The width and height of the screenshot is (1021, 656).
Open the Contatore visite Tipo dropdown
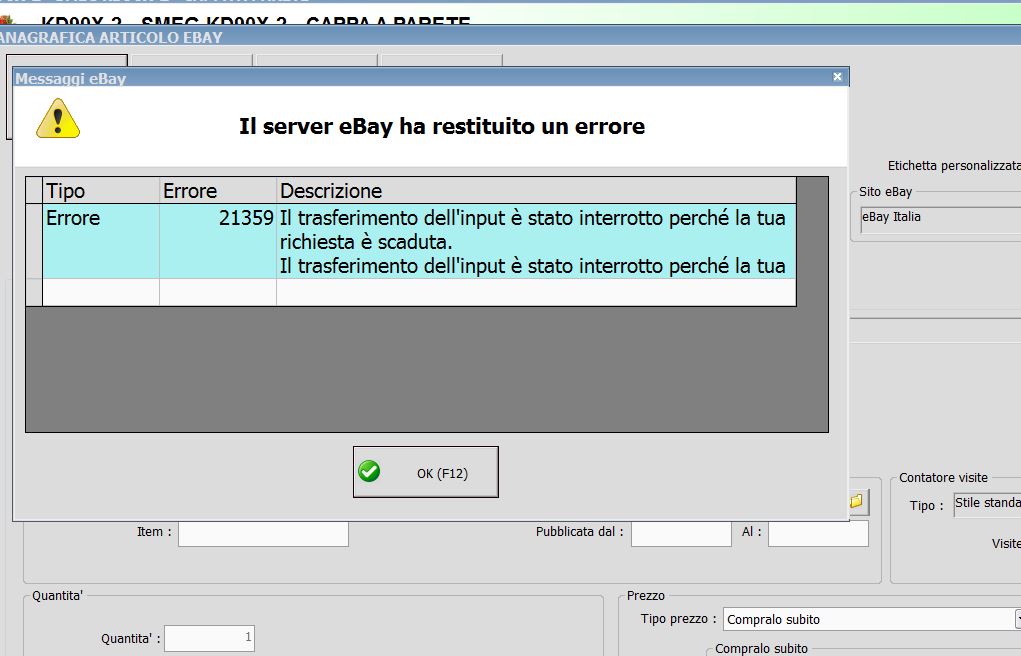(x=987, y=504)
